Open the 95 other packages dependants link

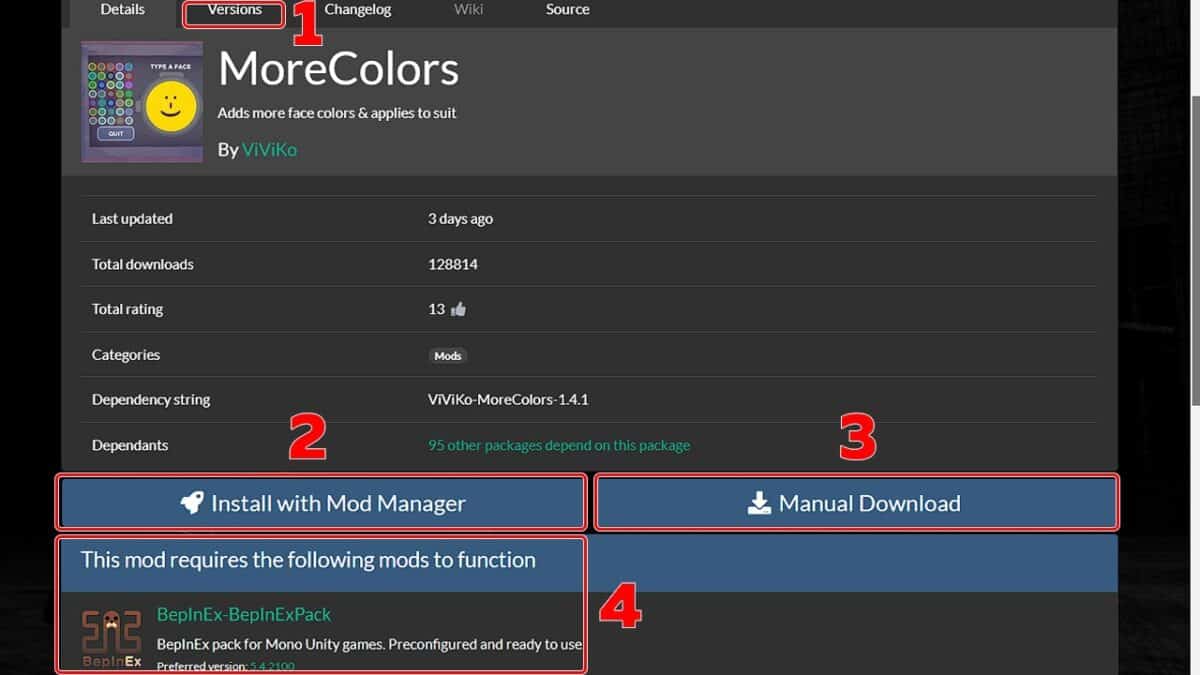pos(558,445)
